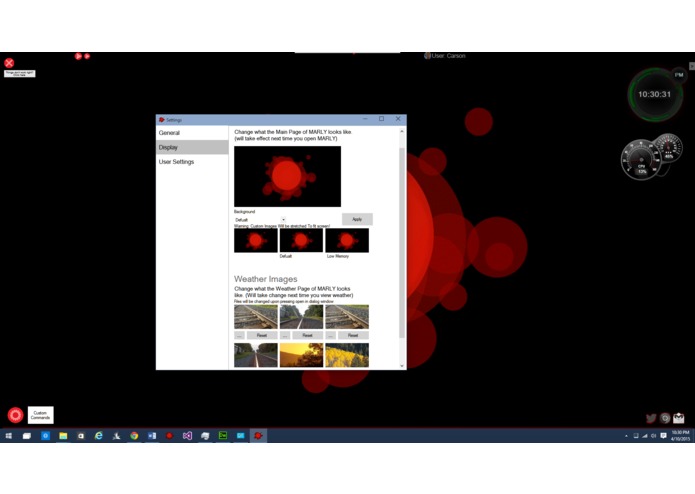This screenshot has width=695, height=494.
Task: Click browse (...) button for second weather image
Action: pos(285,335)
